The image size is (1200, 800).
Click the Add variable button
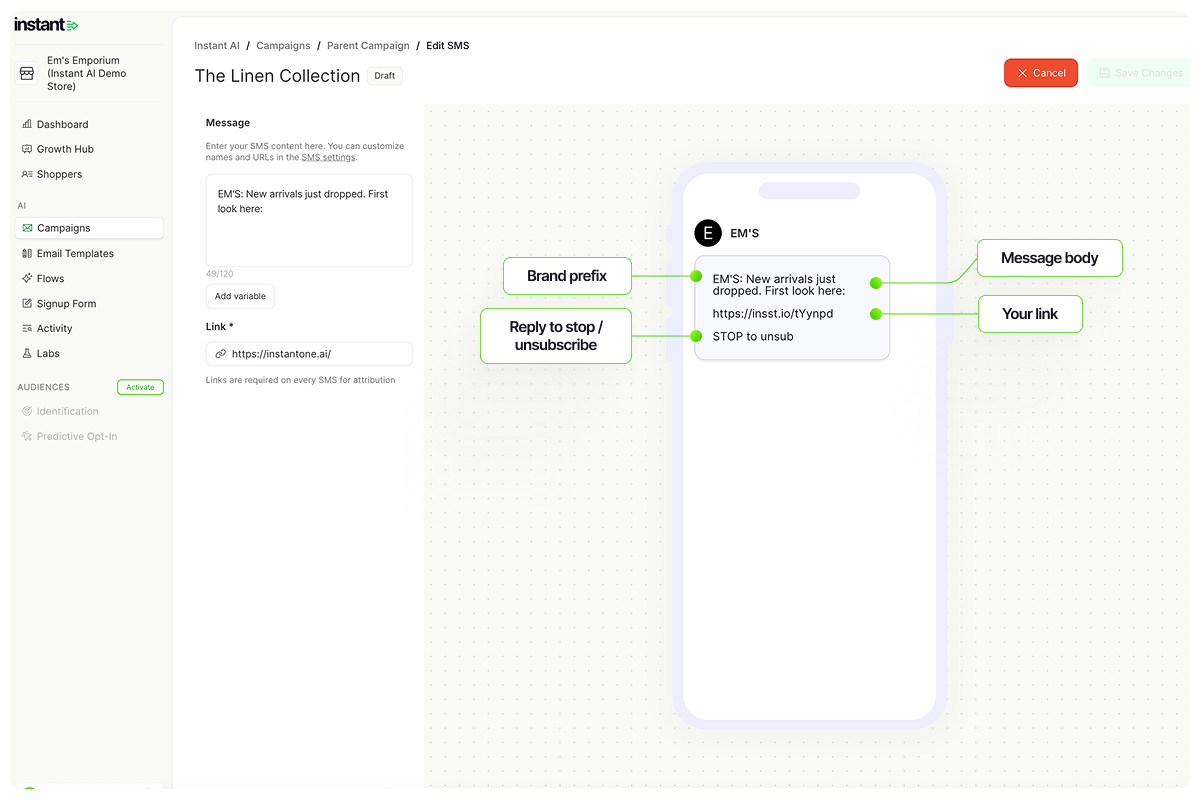(240, 296)
